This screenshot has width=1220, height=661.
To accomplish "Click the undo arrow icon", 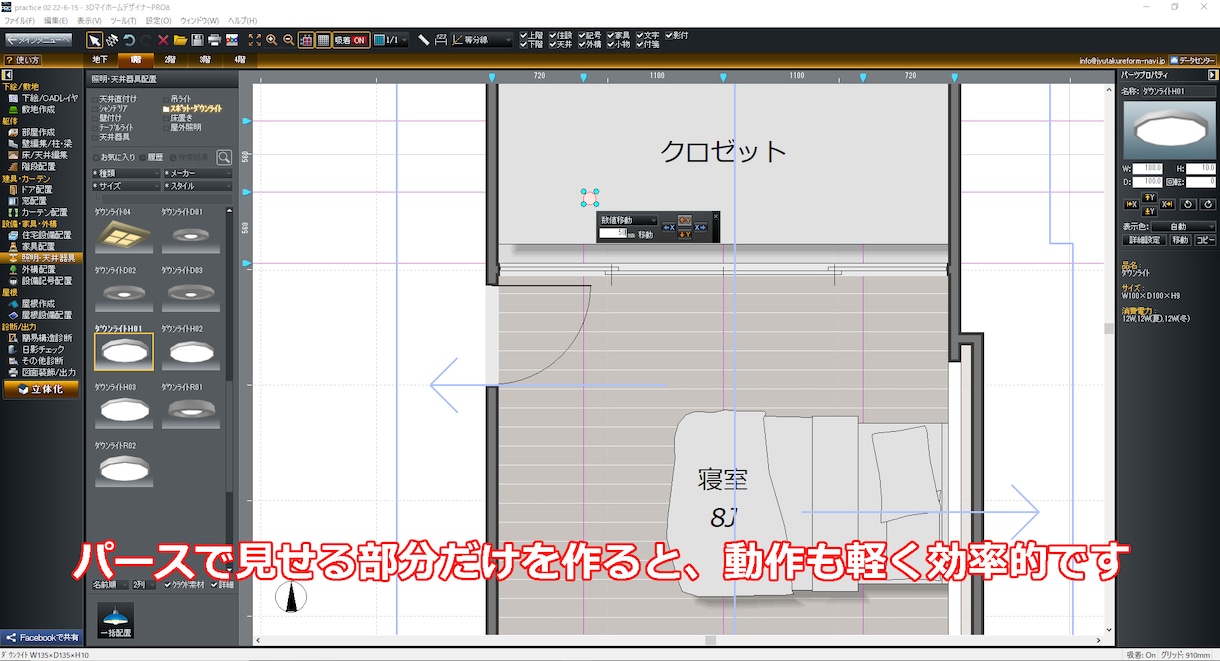I will [129, 40].
